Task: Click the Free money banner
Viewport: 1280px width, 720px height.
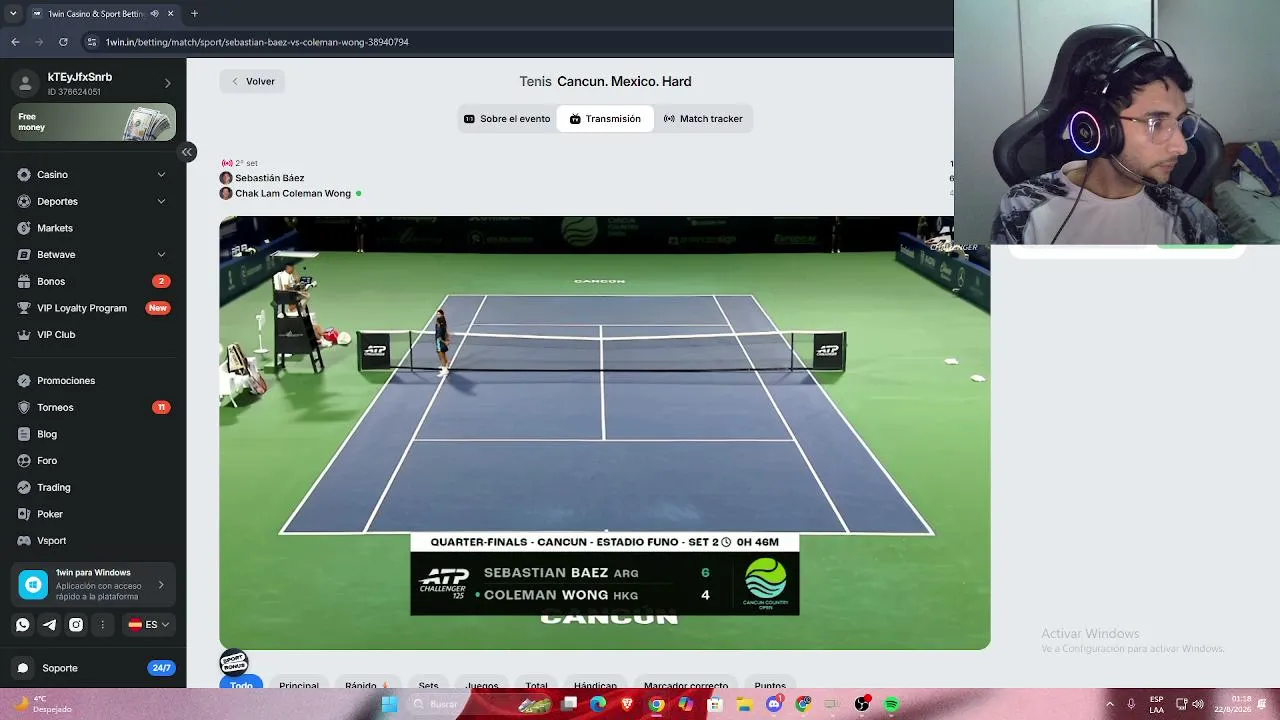Action: [94, 122]
